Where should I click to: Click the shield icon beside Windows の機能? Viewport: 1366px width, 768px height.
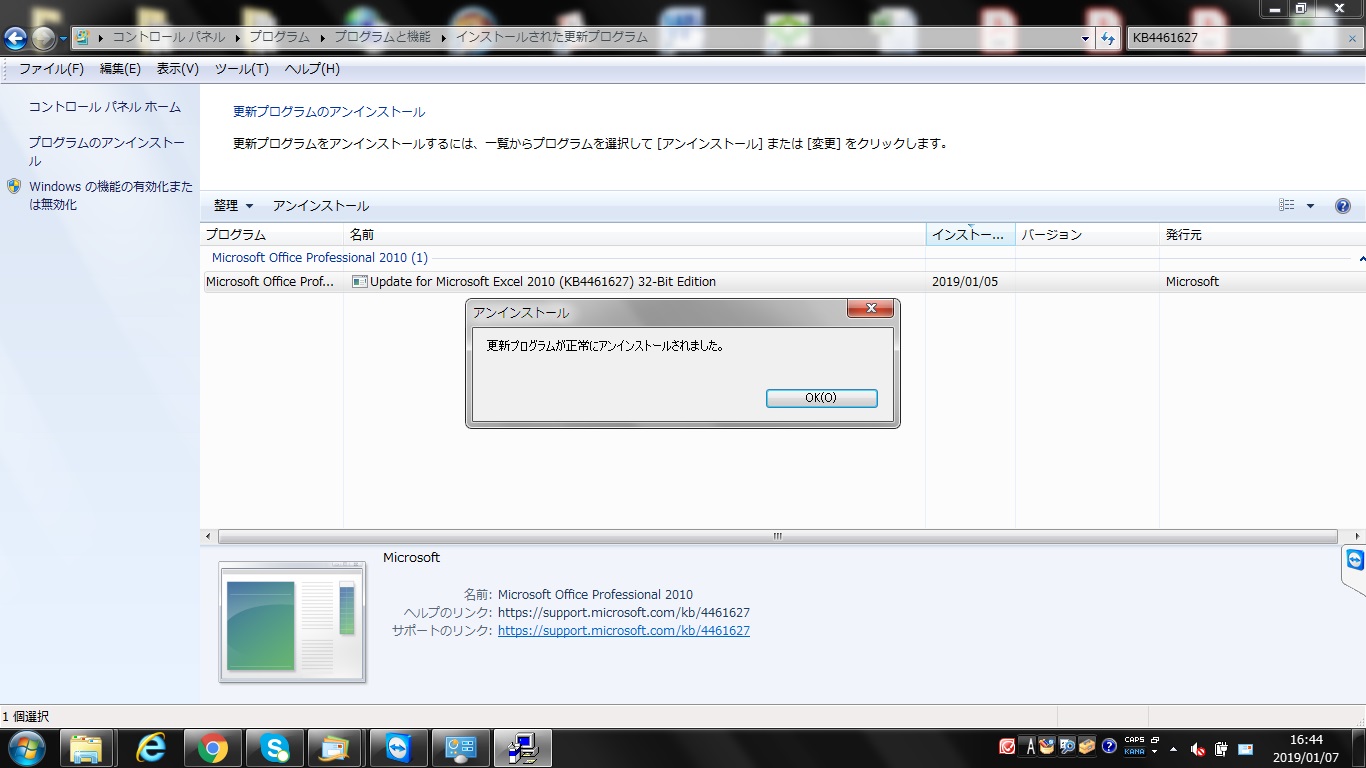(x=14, y=187)
